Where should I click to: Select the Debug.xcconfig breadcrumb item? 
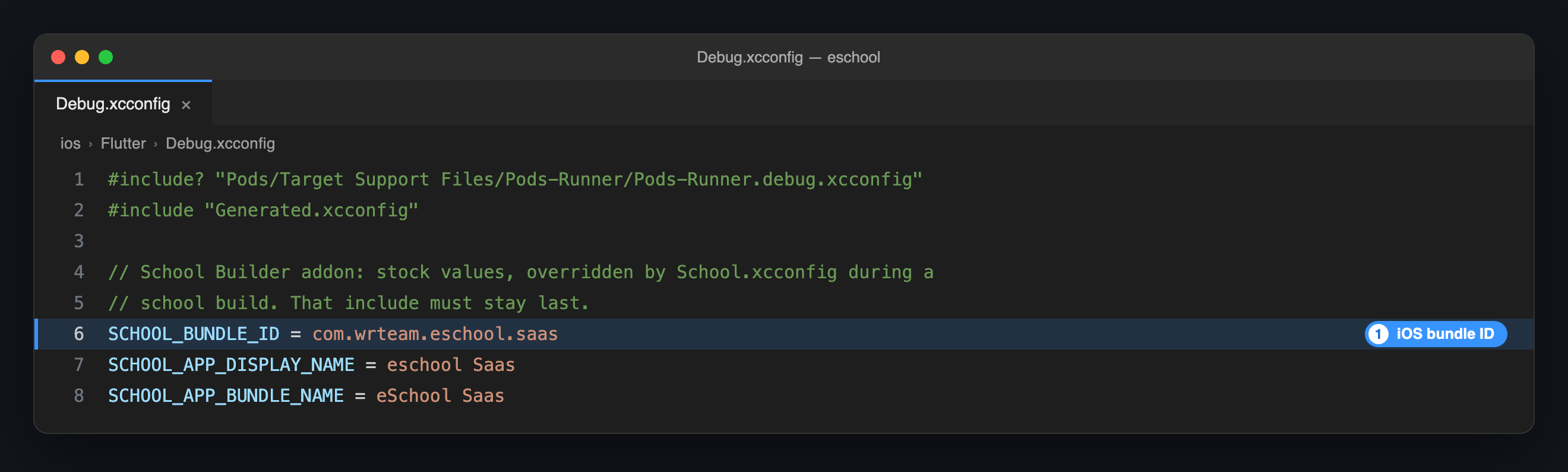pos(220,144)
